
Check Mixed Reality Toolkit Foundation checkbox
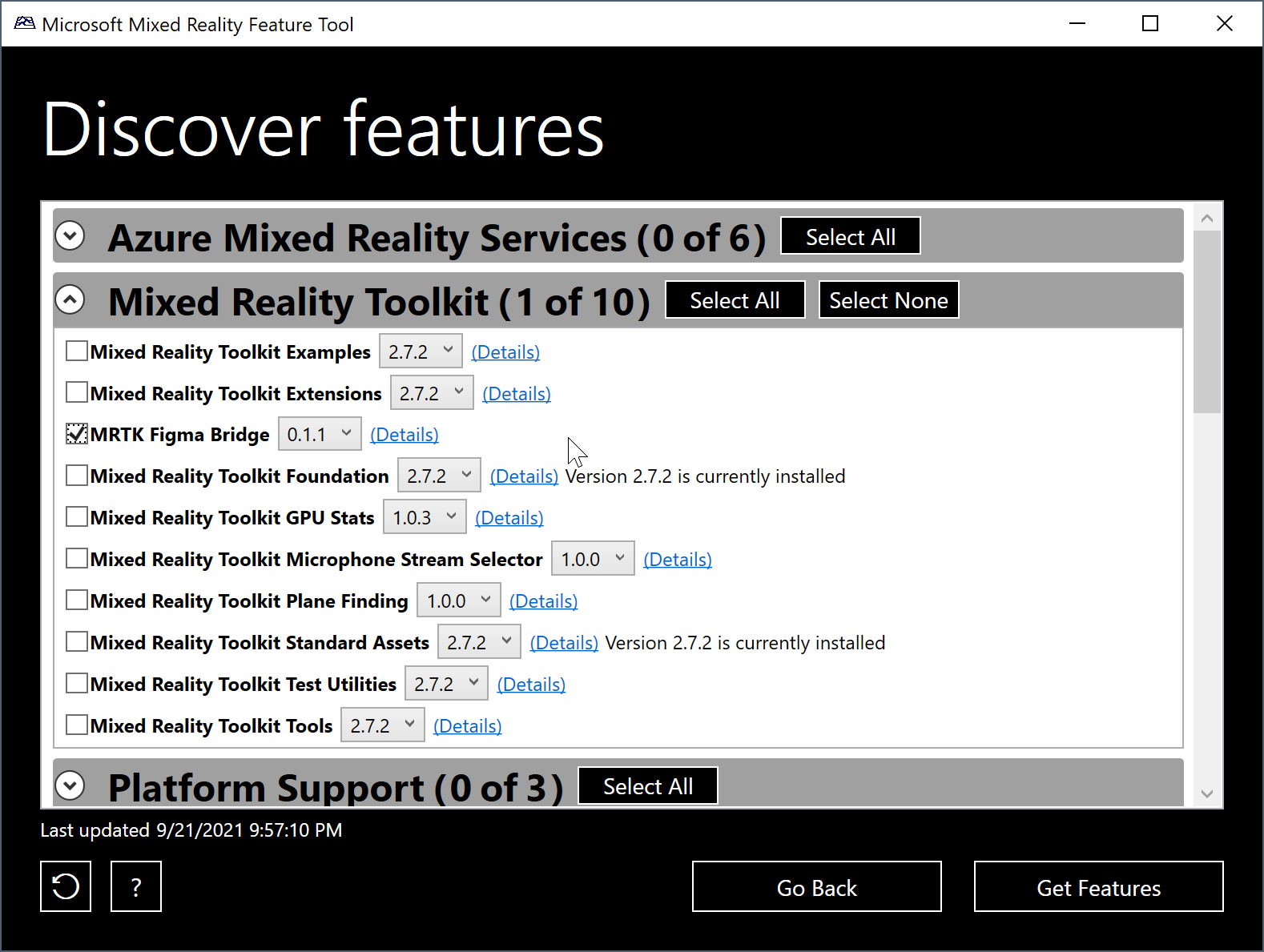[77, 476]
